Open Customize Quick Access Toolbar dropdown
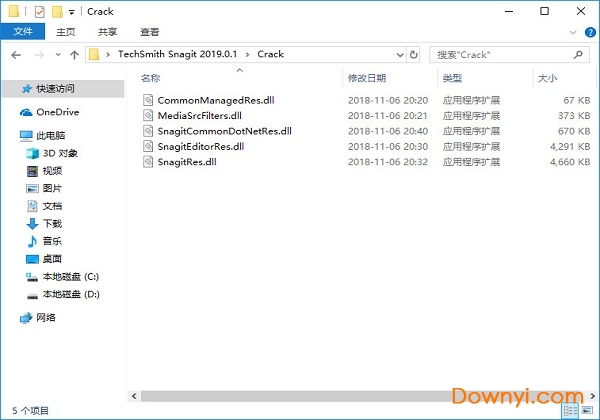This screenshot has width=600, height=420. [72, 12]
